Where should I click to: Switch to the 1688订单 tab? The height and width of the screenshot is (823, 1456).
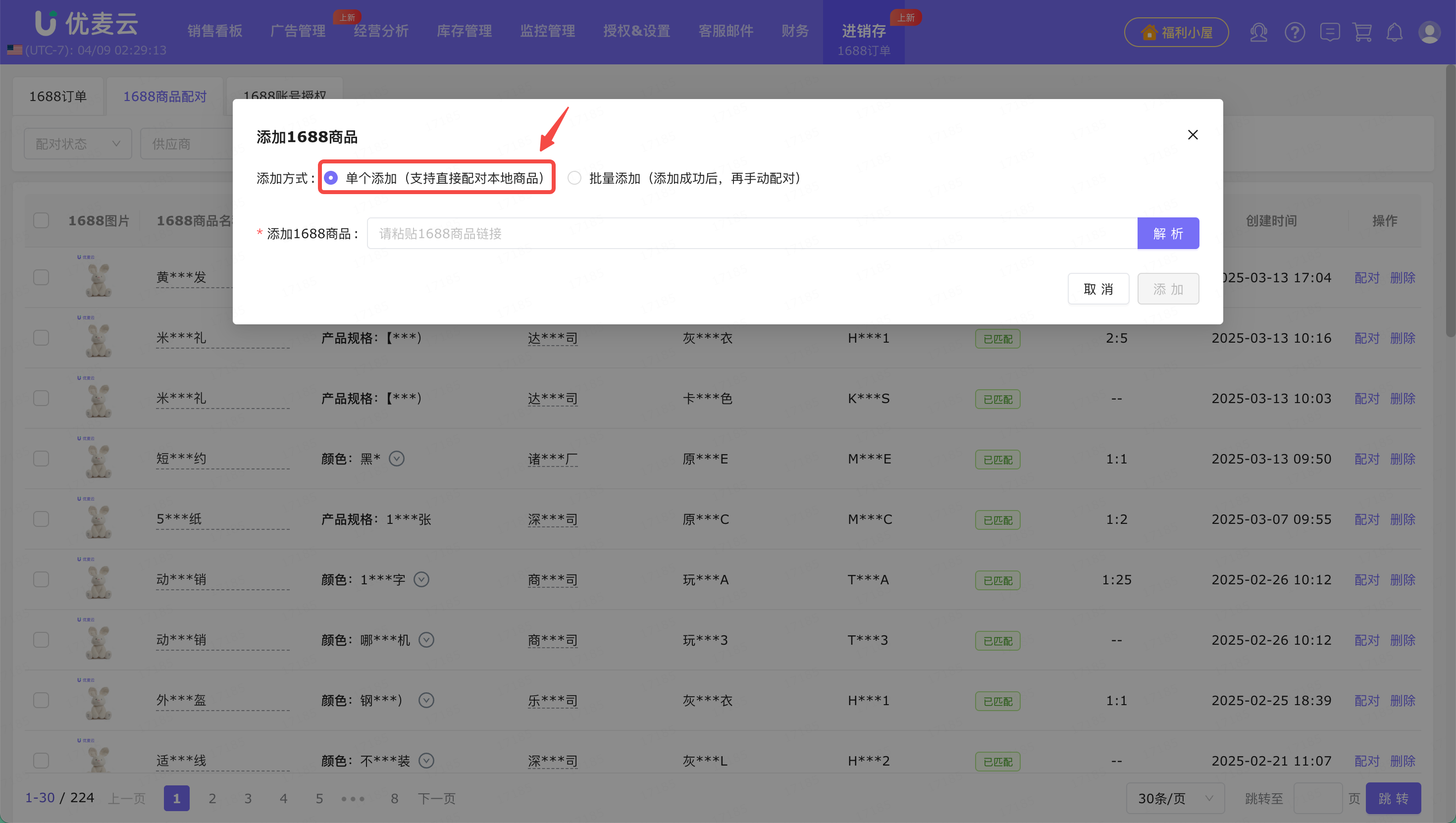tap(57, 96)
